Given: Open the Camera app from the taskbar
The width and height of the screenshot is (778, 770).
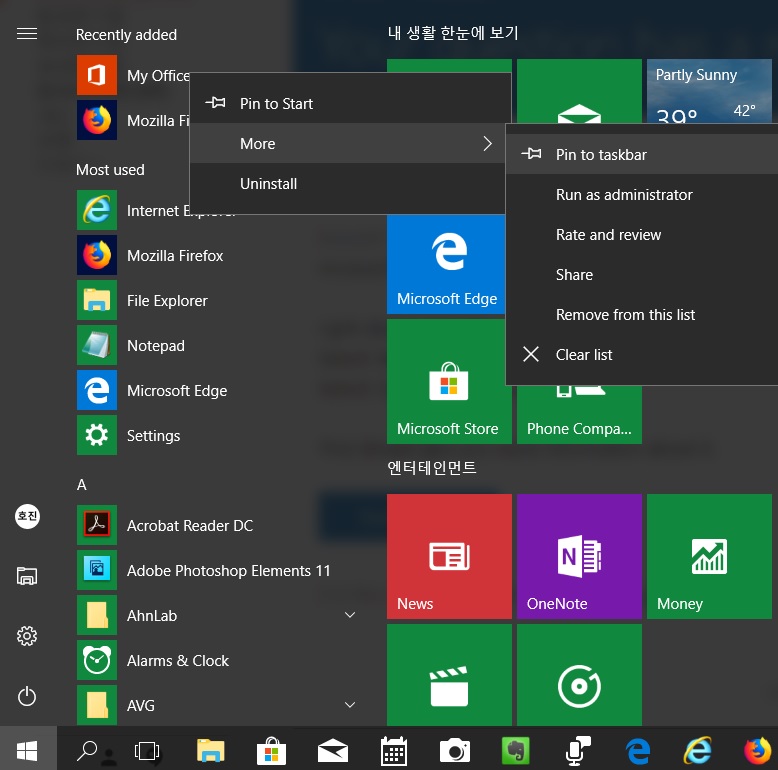Looking at the screenshot, I should pos(454,750).
